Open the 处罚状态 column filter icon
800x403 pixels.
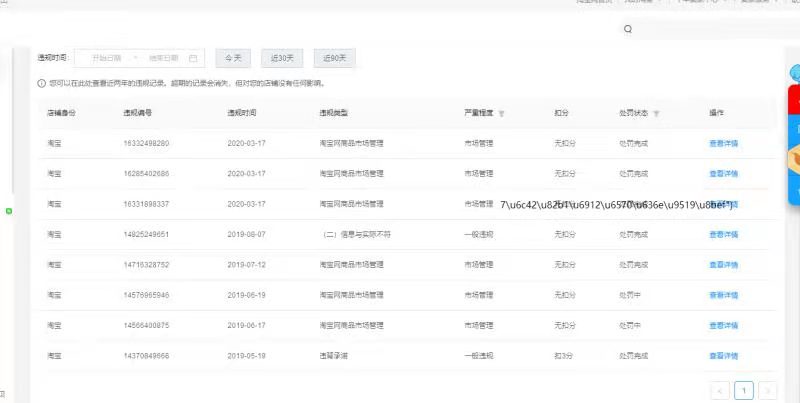point(656,113)
